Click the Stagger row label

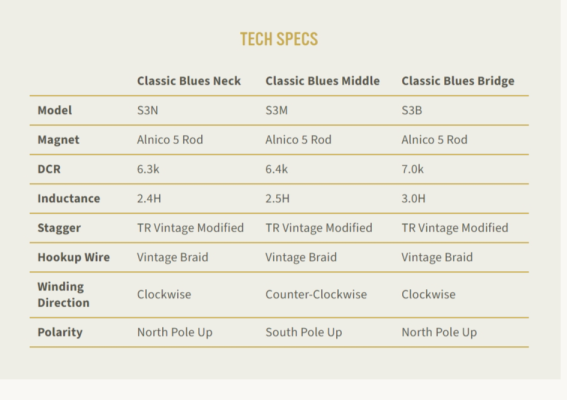click(59, 228)
